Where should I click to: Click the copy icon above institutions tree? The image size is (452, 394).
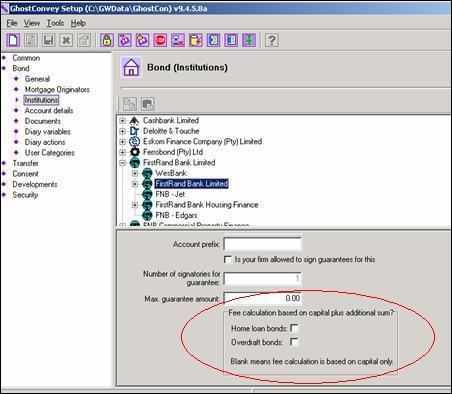pos(148,104)
